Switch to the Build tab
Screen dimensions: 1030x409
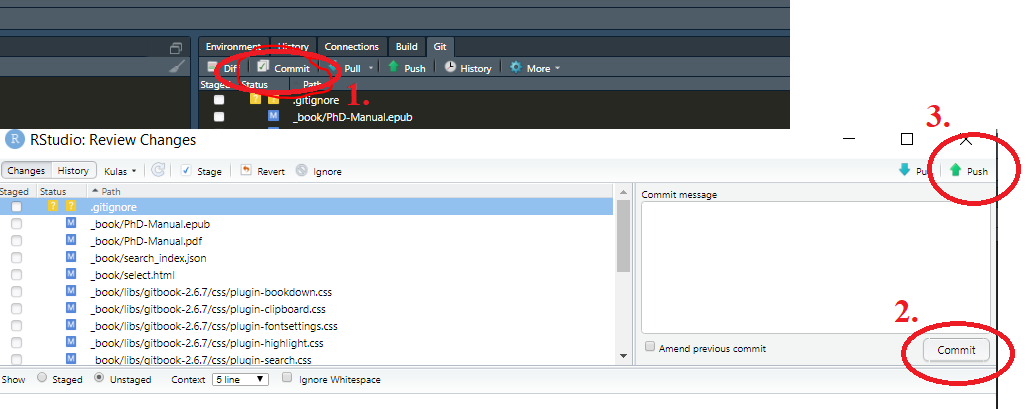(x=406, y=46)
